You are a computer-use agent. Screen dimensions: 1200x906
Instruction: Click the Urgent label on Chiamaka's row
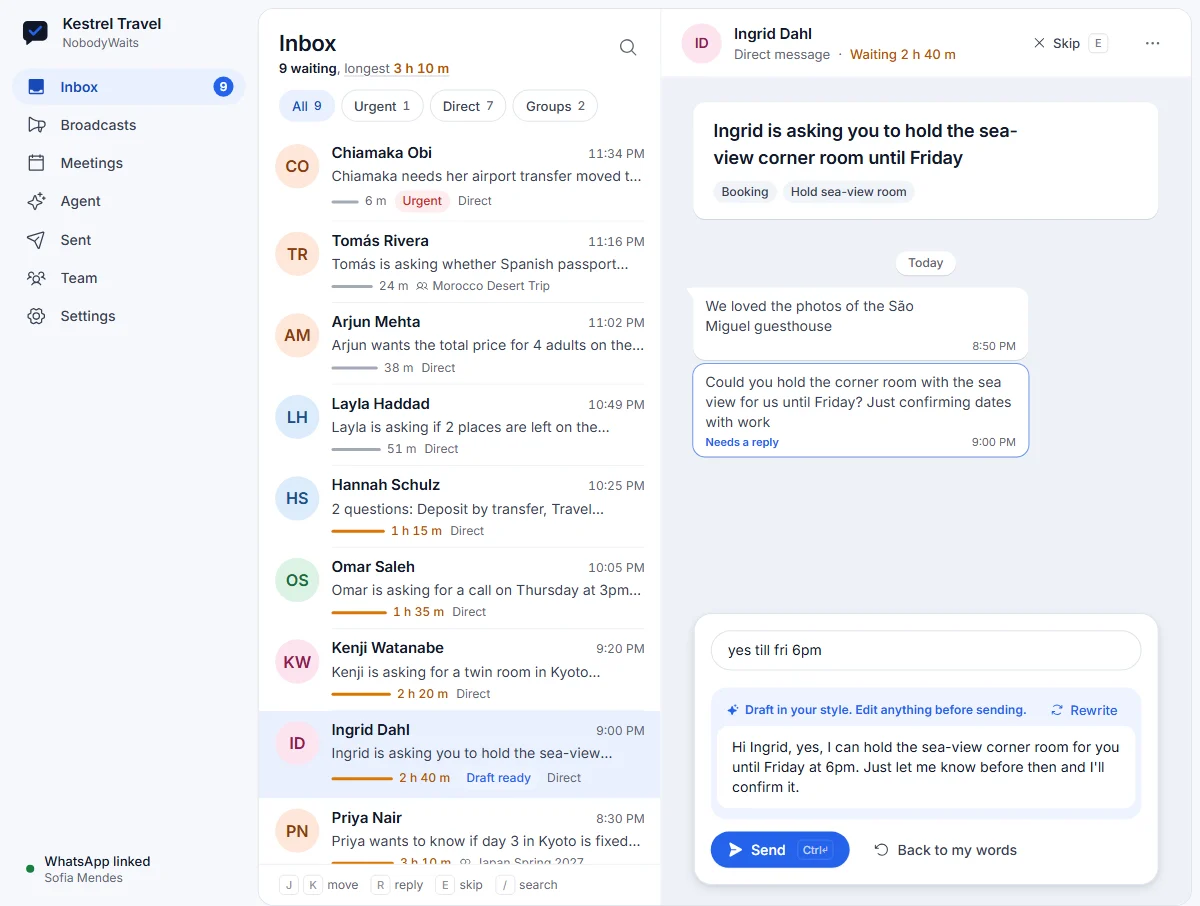coord(422,201)
